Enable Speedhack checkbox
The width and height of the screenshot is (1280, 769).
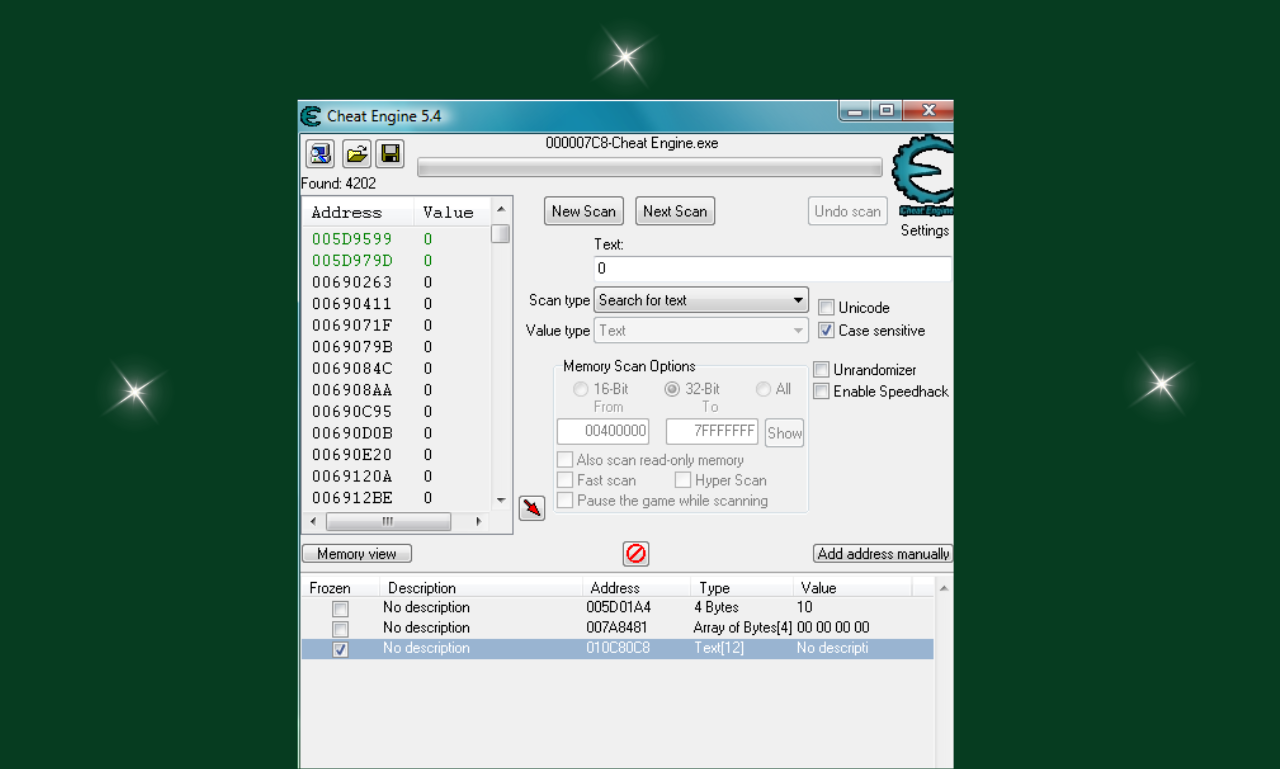821,391
